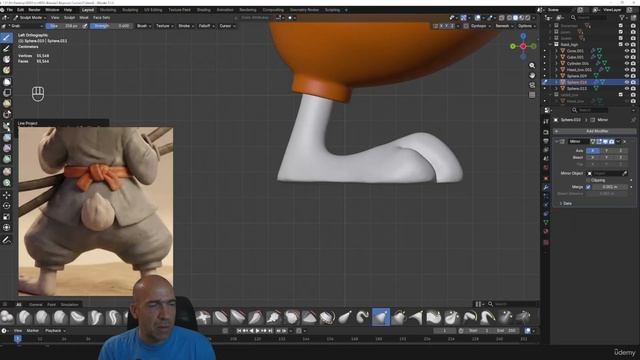Adjust the brush Size slider
This screenshot has height=360, width=640.
pos(63,26)
